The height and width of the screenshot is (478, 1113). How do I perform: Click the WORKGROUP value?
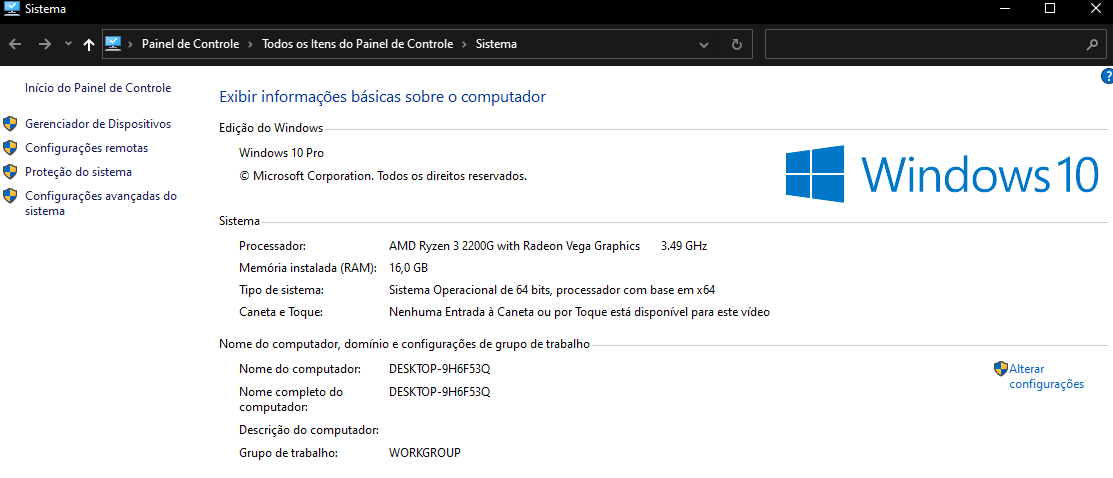(x=424, y=452)
